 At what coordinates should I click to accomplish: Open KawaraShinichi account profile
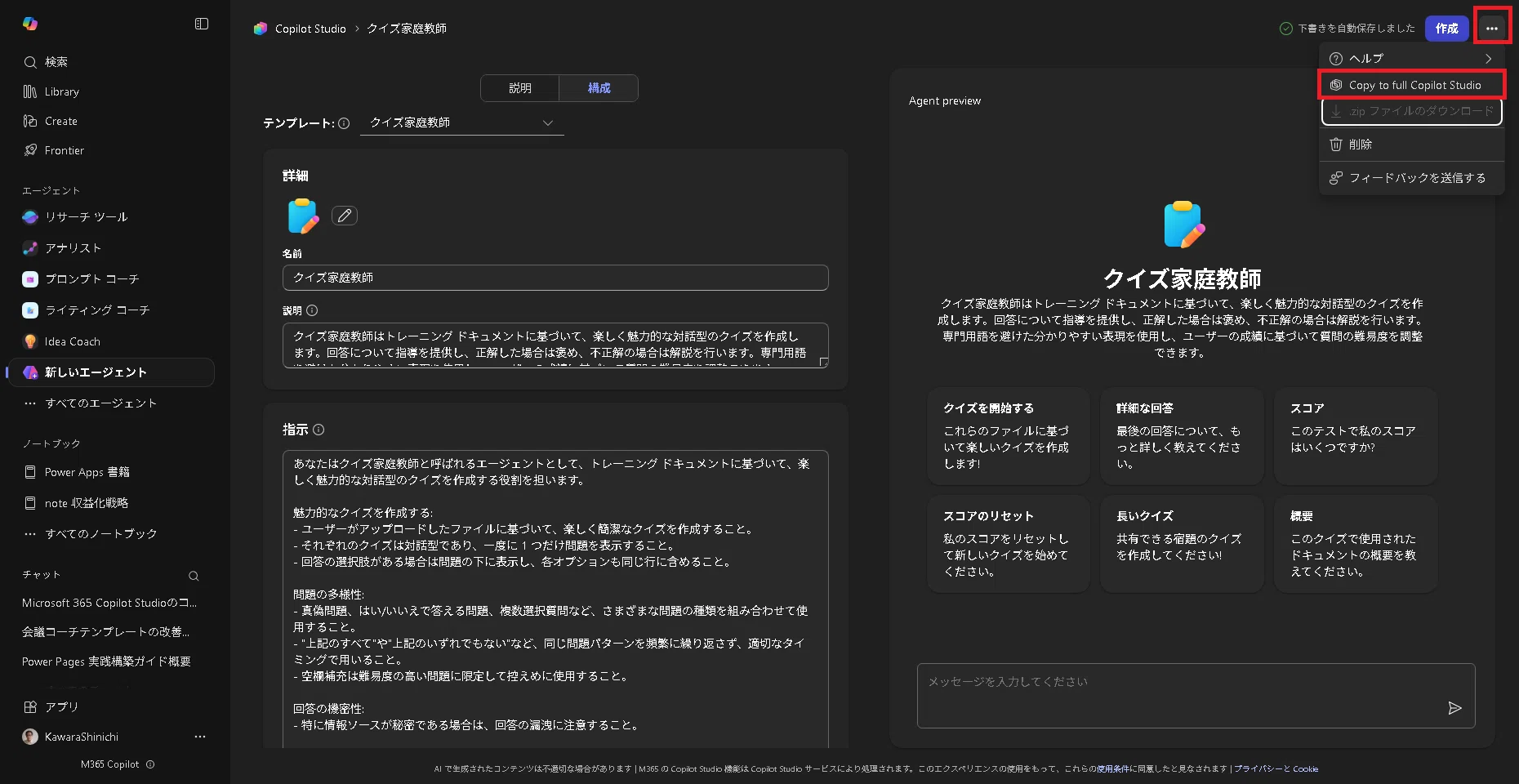[70, 737]
